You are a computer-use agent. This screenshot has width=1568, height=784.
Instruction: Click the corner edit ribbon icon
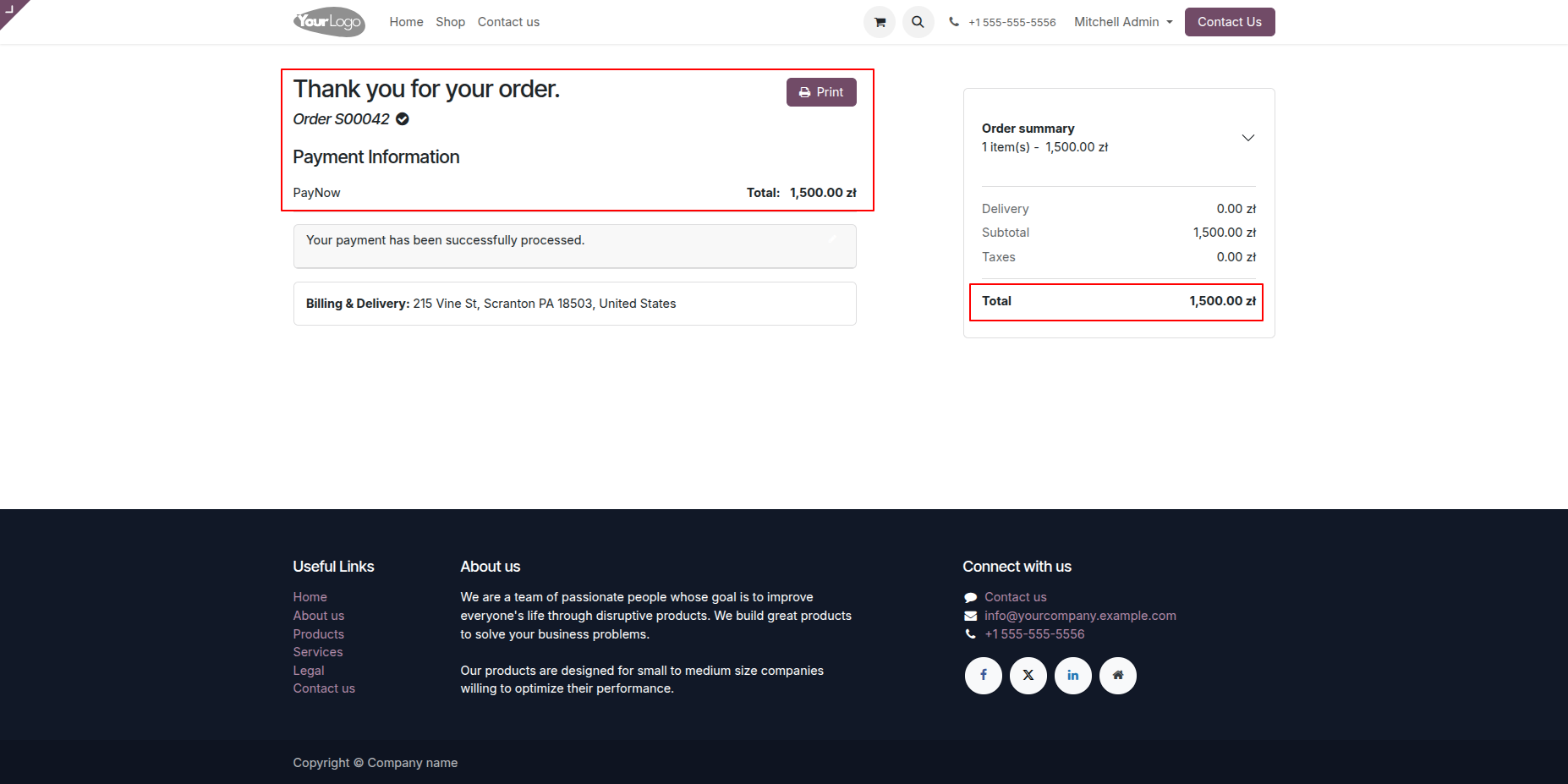click(10, 9)
